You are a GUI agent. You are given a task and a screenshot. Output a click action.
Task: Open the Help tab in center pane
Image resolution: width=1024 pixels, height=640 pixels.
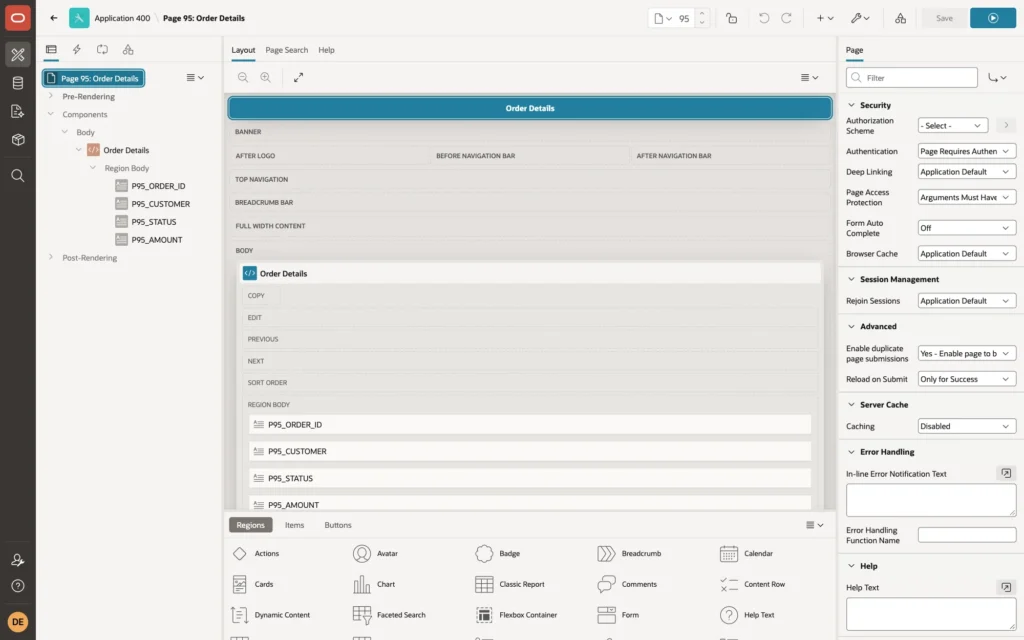326,50
